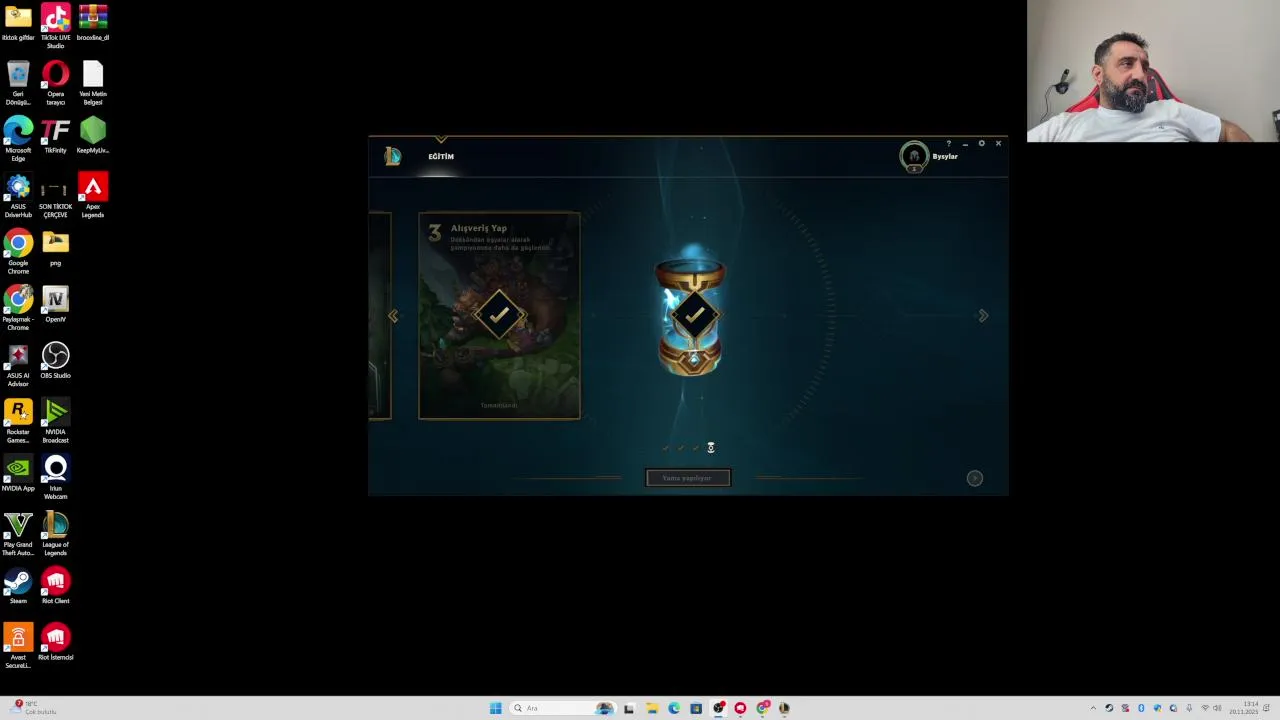Open Steam desktop shortcut
The height and width of the screenshot is (720, 1280).
tap(18, 586)
